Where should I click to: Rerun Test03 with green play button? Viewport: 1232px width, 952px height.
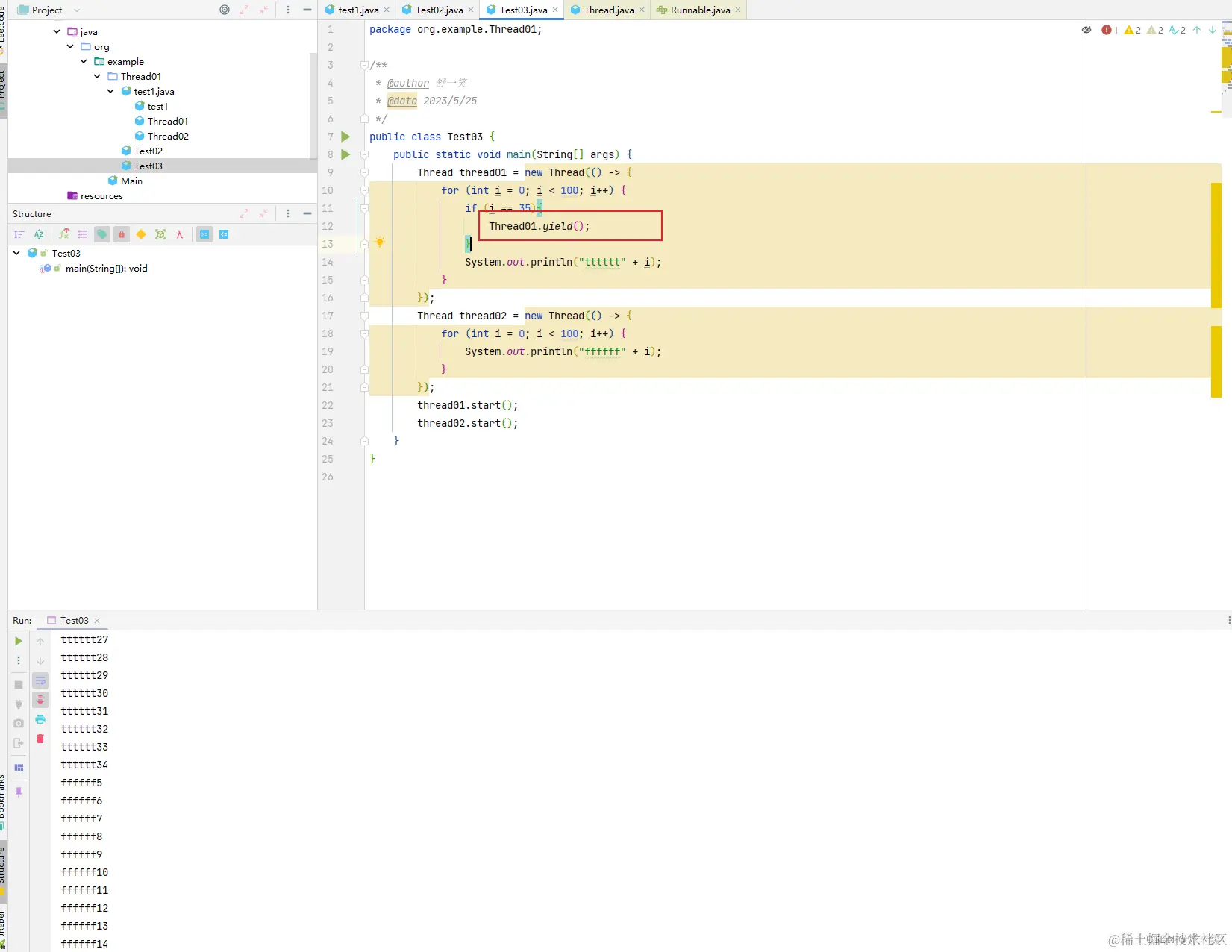tap(19, 641)
